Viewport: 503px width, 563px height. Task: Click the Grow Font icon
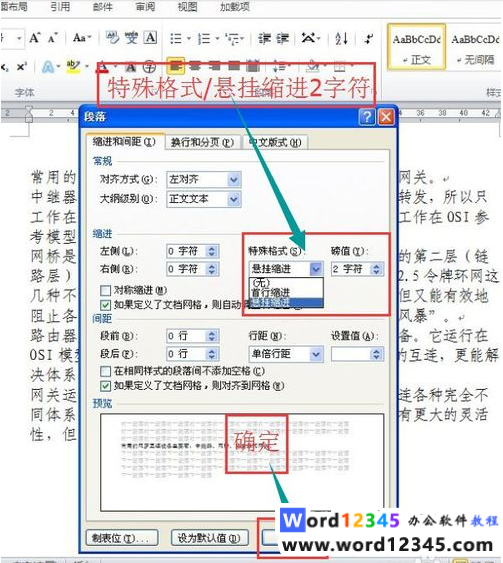(x=35, y=38)
